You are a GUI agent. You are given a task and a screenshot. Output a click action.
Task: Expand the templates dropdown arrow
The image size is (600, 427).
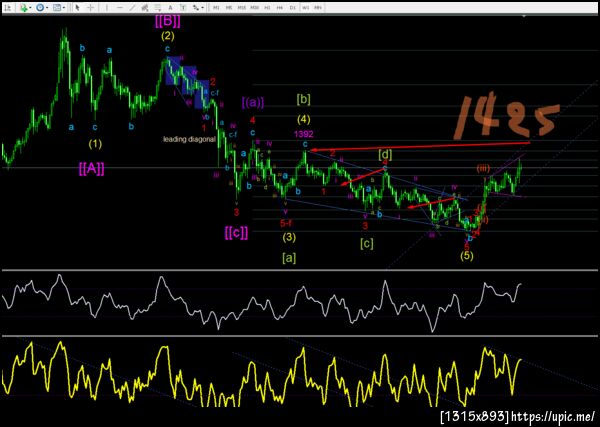coord(64,8)
